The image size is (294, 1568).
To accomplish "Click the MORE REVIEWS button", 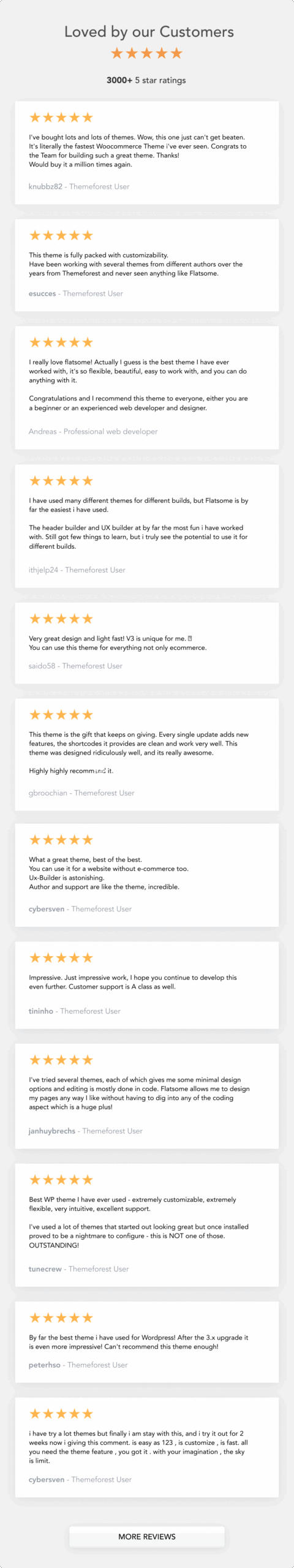I will pos(147,1536).
